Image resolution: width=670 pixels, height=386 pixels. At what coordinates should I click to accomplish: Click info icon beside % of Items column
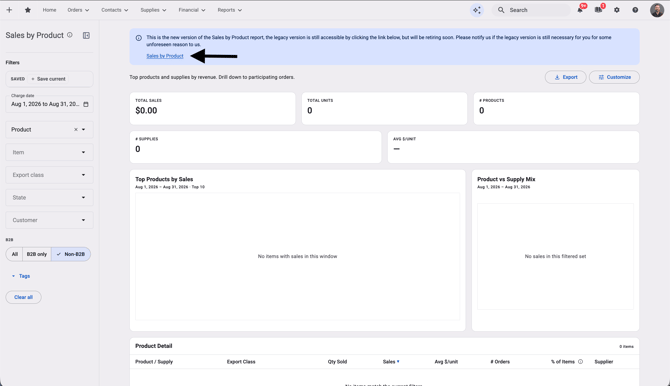click(x=580, y=362)
